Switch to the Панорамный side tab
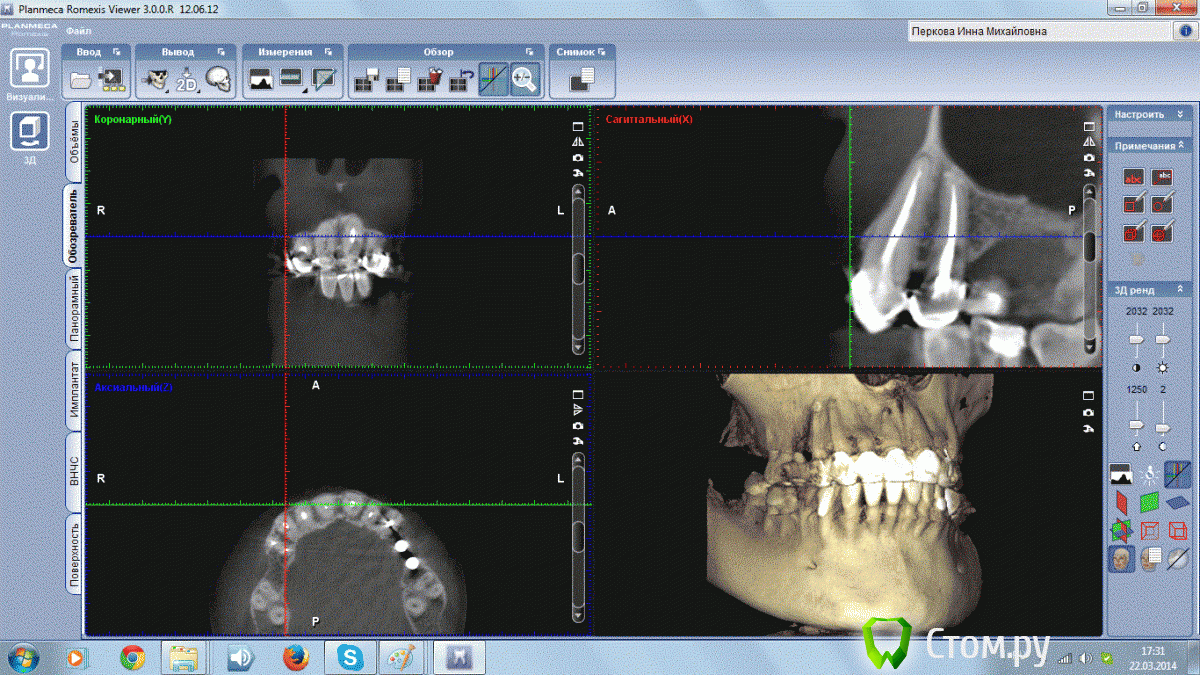The image size is (1200, 675). [x=74, y=309]
